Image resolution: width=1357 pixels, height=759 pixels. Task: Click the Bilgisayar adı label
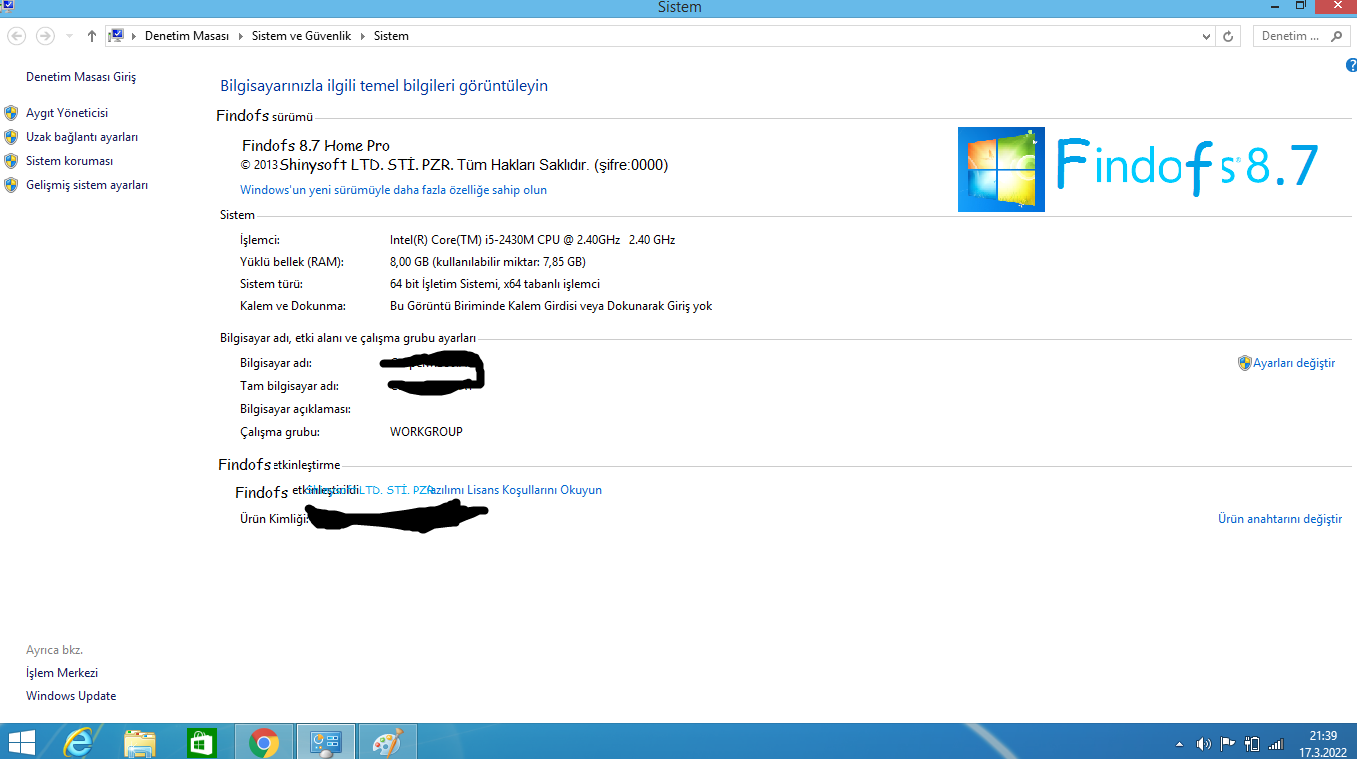(276, 363)
